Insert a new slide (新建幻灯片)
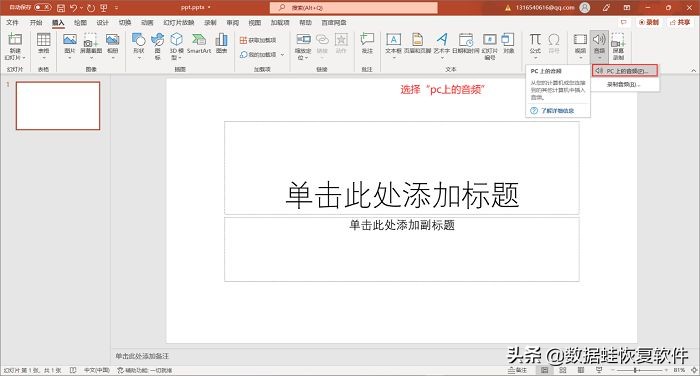 [15, 46]
